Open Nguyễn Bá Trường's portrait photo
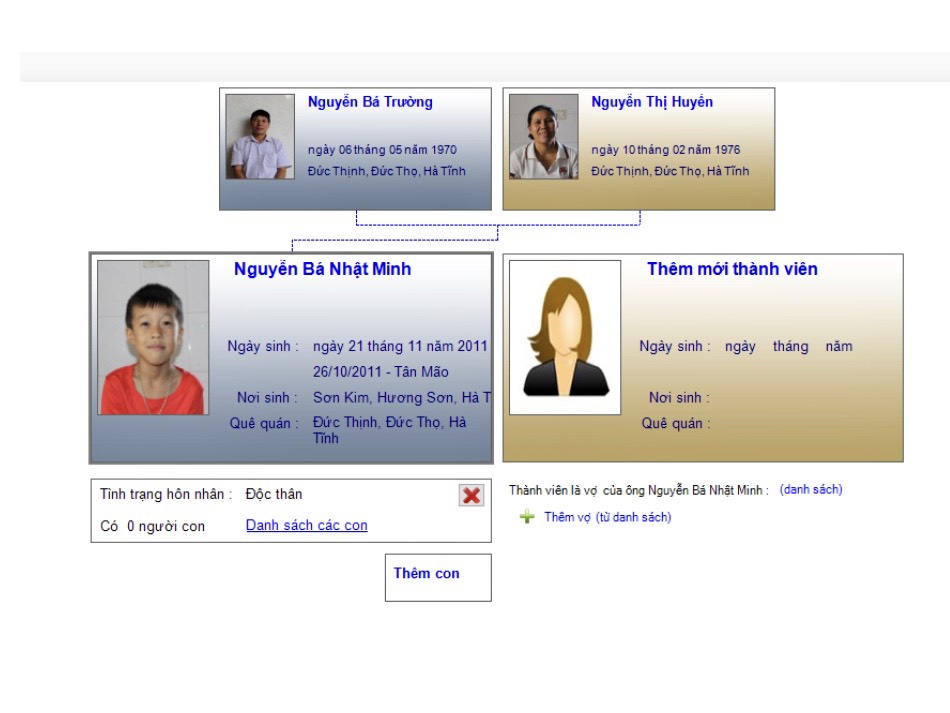The image size is (950, 713). tap(260, 136)
